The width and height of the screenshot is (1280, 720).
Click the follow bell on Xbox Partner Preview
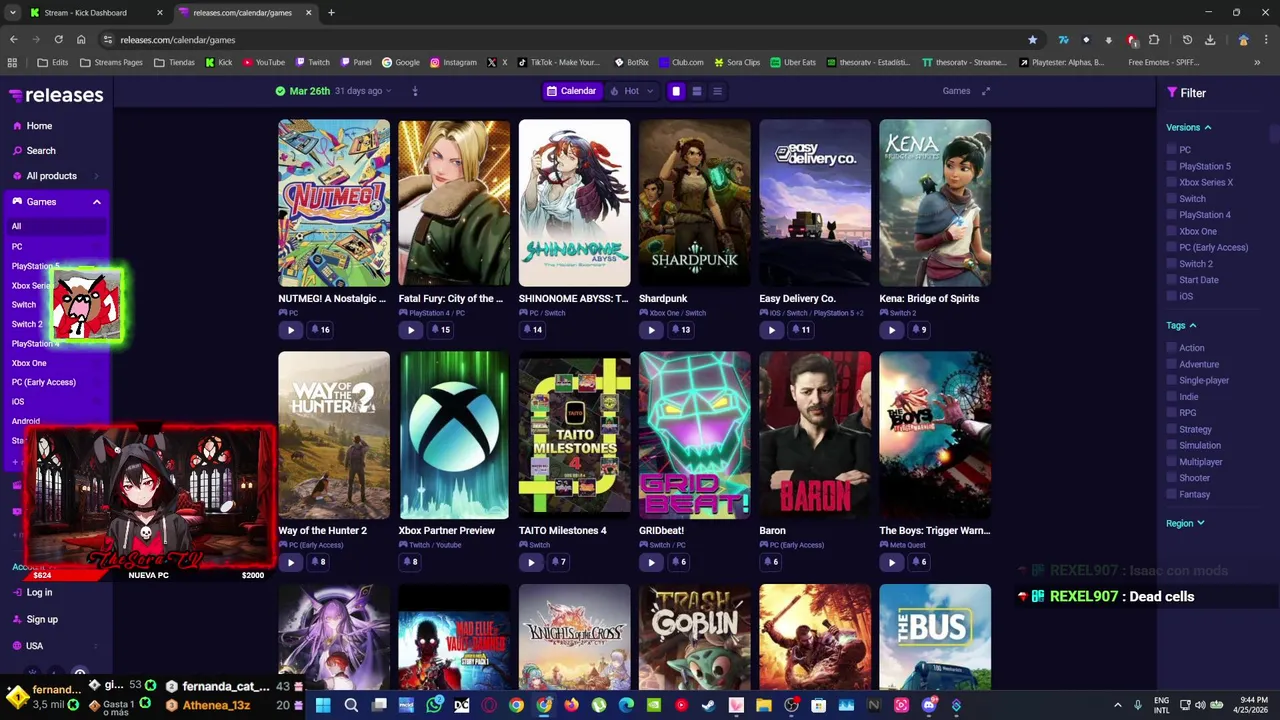pyautogui.click(x=409, y=562)
